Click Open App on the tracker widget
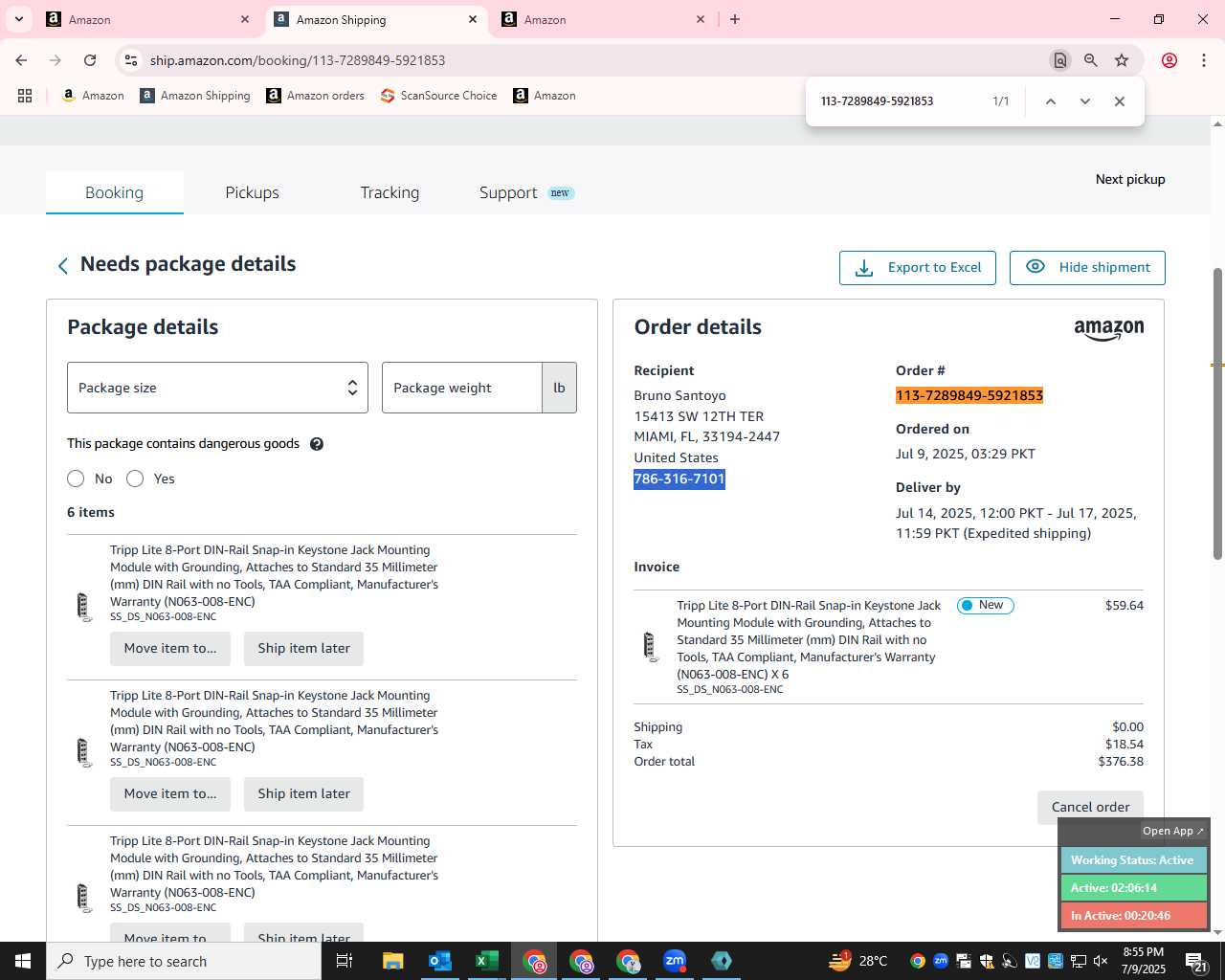 (1172, 831)
